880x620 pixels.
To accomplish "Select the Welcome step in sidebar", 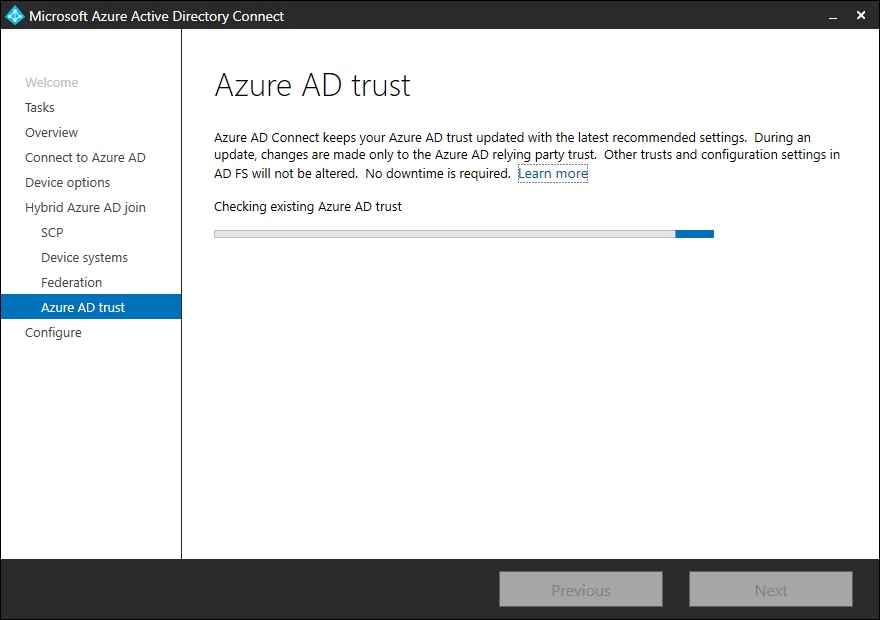I will tap(52, 82).
